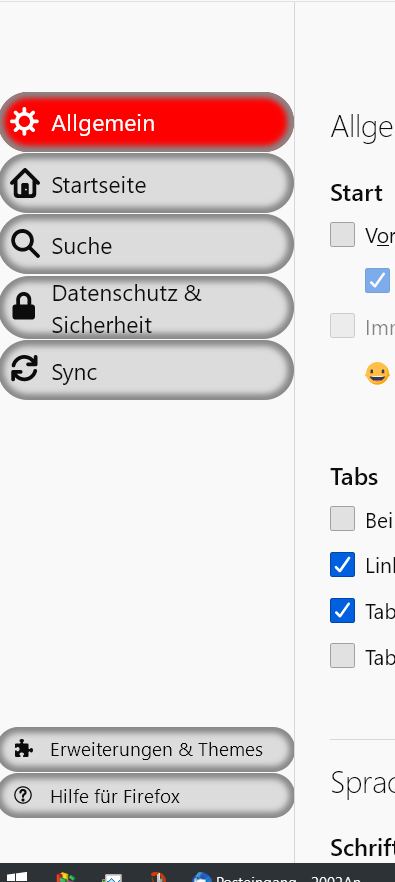This screenshot has width=395, height=882.
Task: Click the magnifying glass icon for Suche
Action: (x=24, y=245)
